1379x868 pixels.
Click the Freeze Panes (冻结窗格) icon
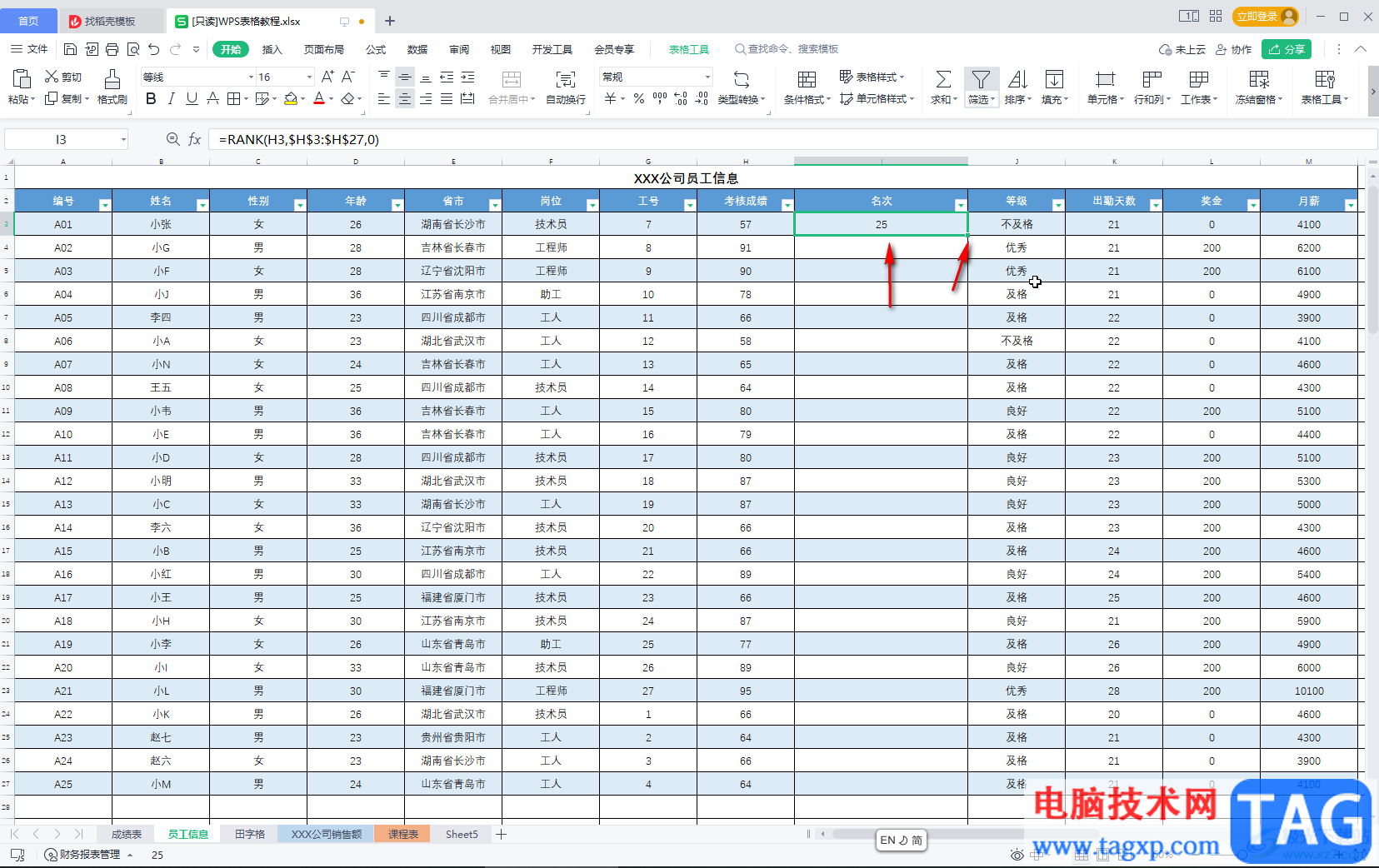tap(1259, 79)
